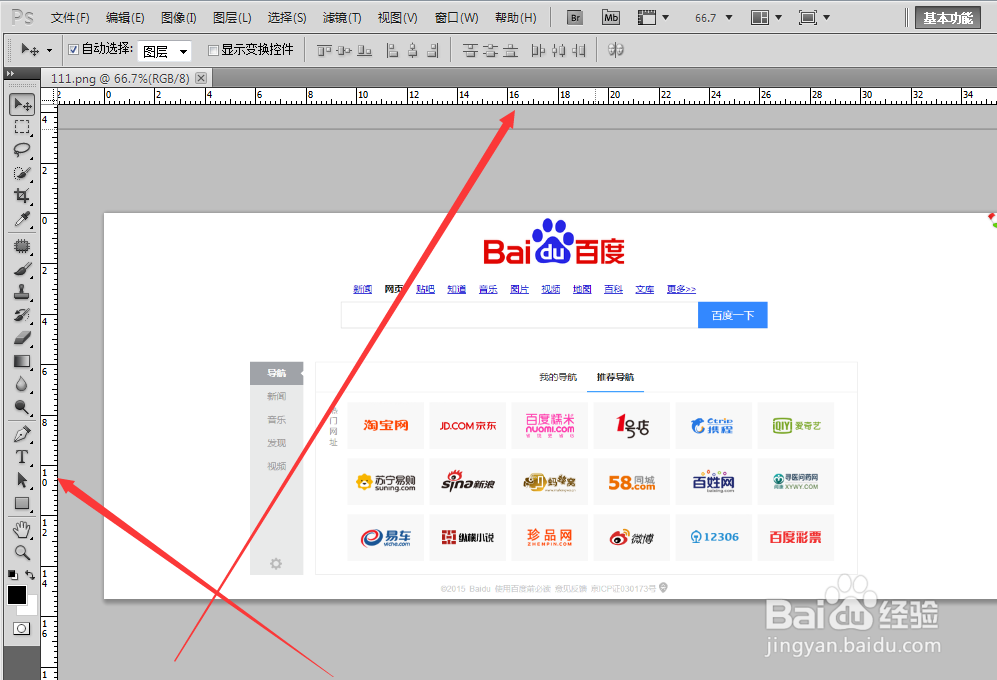The height and width of the screenshot is (680, 997).
Task: Select the Zoom tool
Action: pyautogui.click(x=22, y=552)
